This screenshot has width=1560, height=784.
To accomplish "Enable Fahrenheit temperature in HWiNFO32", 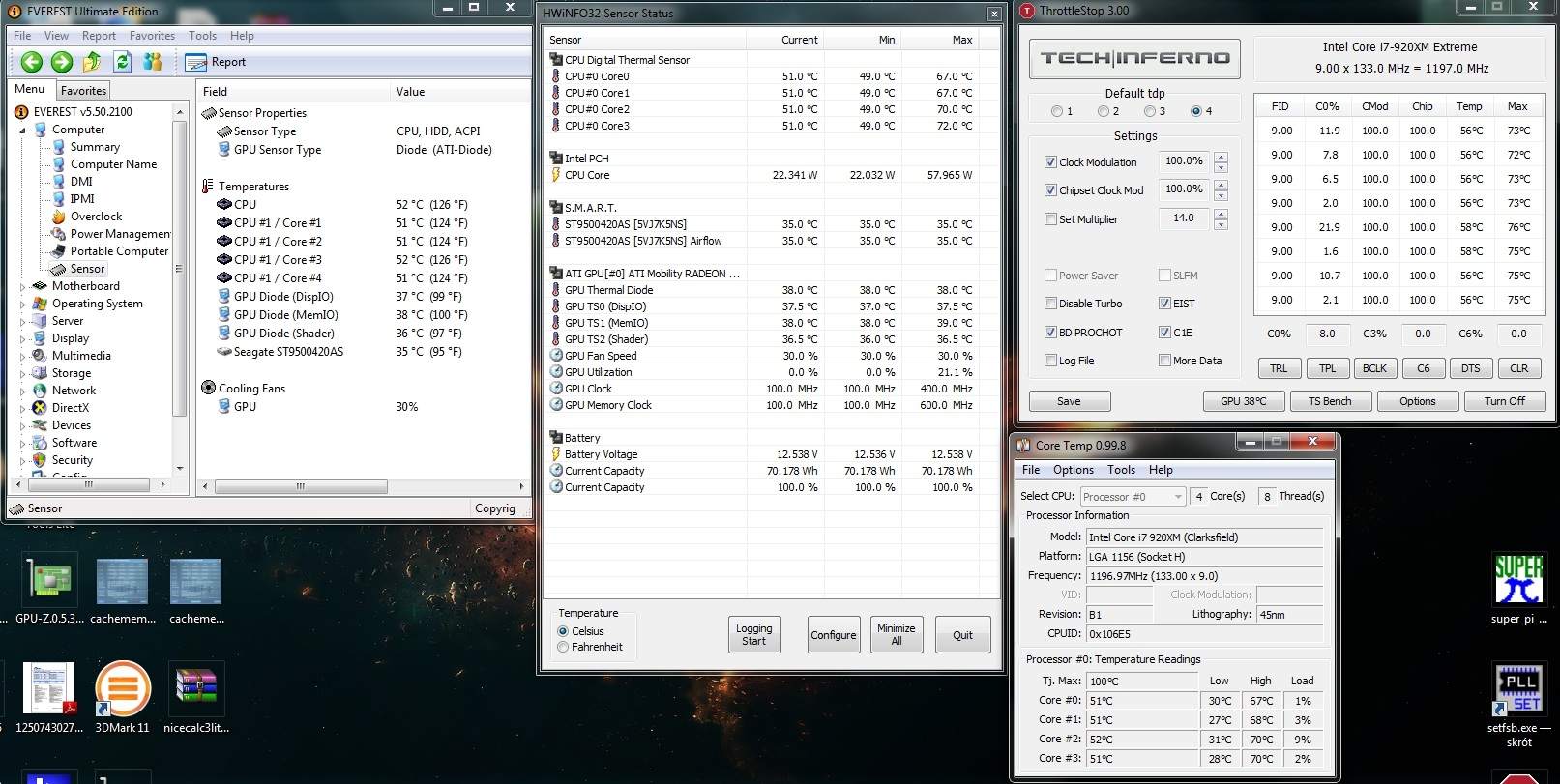I will [x=563, y=648].
